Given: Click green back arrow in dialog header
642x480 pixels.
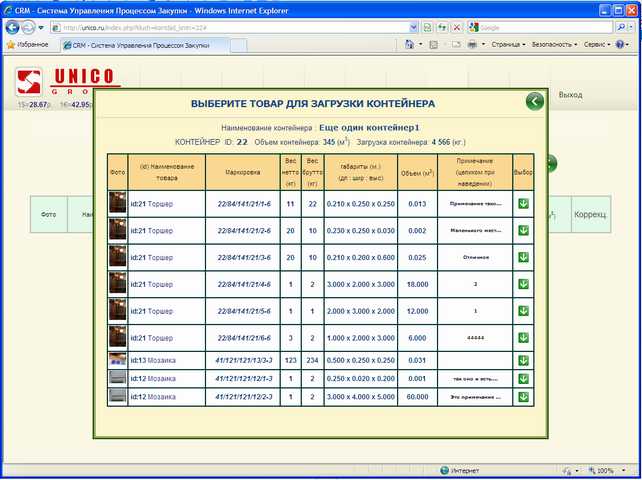Looking at the screenshot, I should [x=535, y=101].
